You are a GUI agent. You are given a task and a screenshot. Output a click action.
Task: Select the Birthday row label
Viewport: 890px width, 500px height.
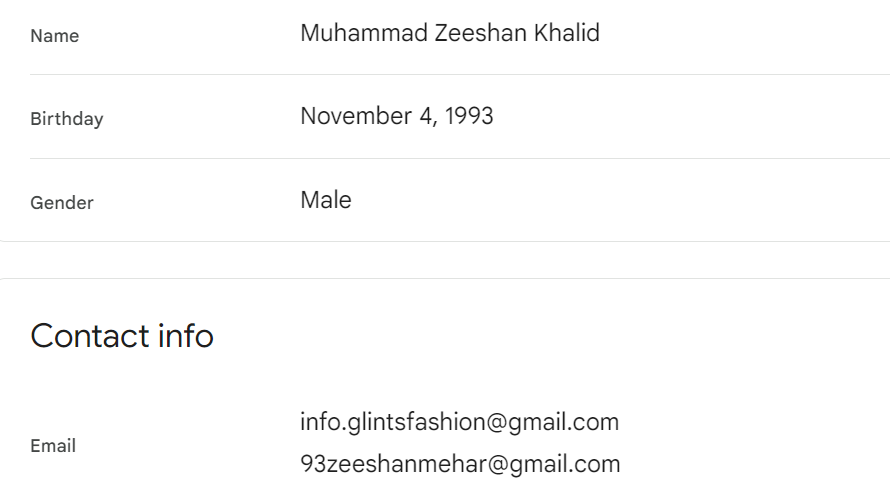click(x=66, y=119)
